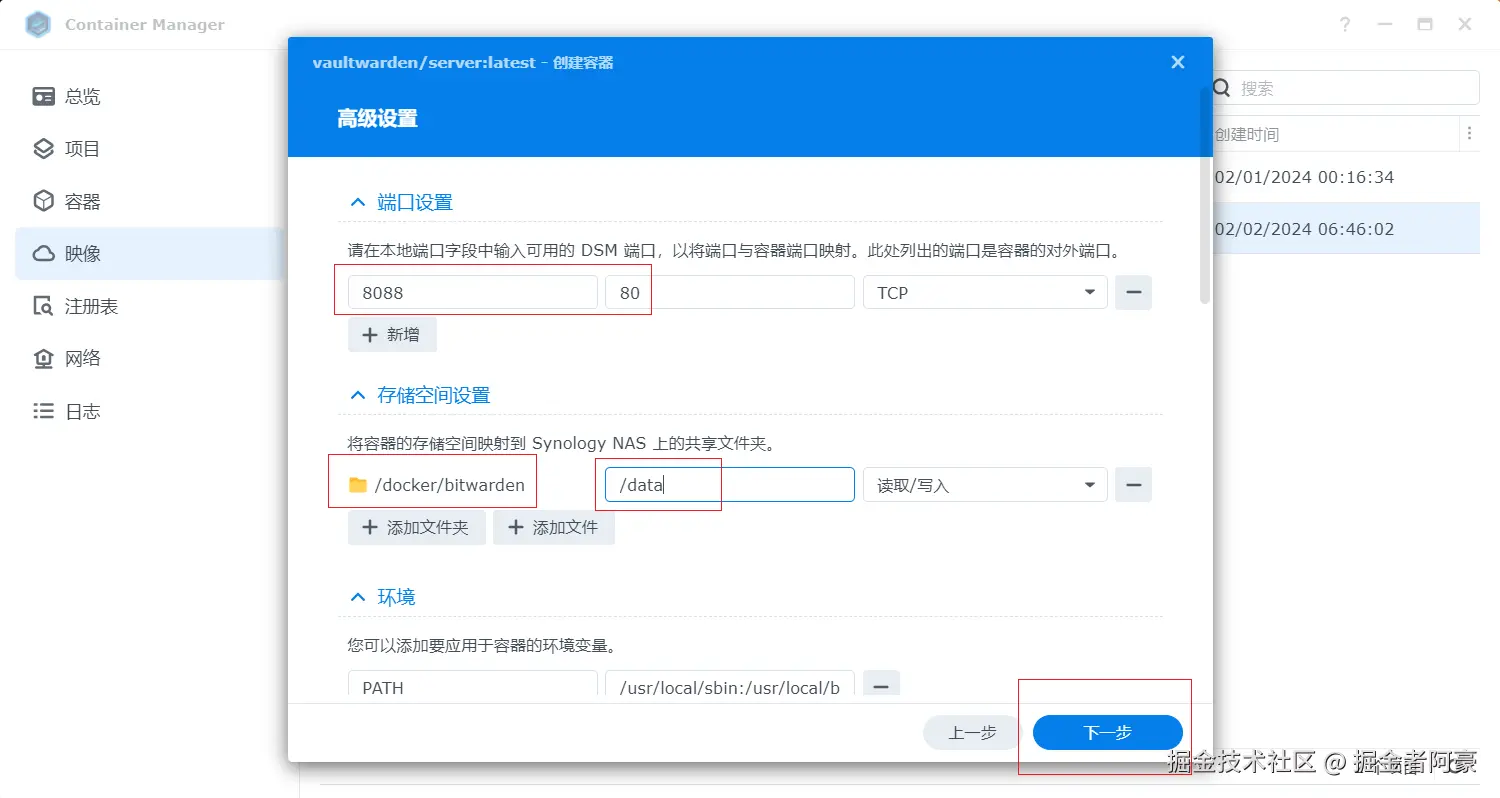Click the 注册表 search-file sidebar icon
The width and height of the screenshot is (1500, 798).
pyautogui.click(x=43, y=306)
